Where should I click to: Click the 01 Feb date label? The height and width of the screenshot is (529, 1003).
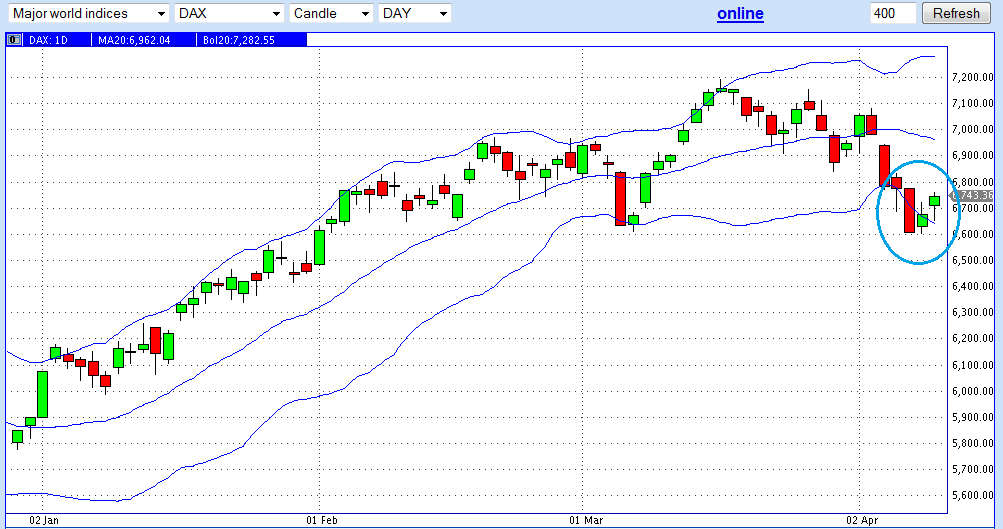click(x=321, y=520)
